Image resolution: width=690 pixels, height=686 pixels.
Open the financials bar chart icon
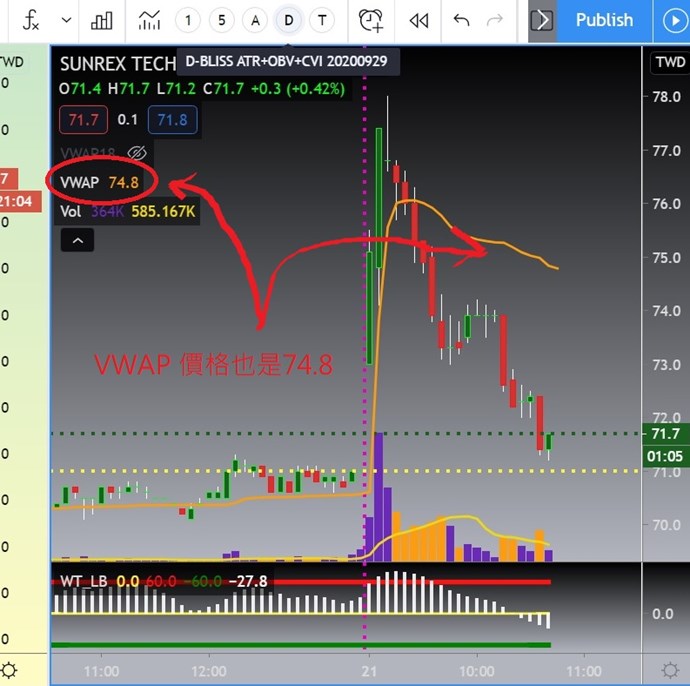102,20
